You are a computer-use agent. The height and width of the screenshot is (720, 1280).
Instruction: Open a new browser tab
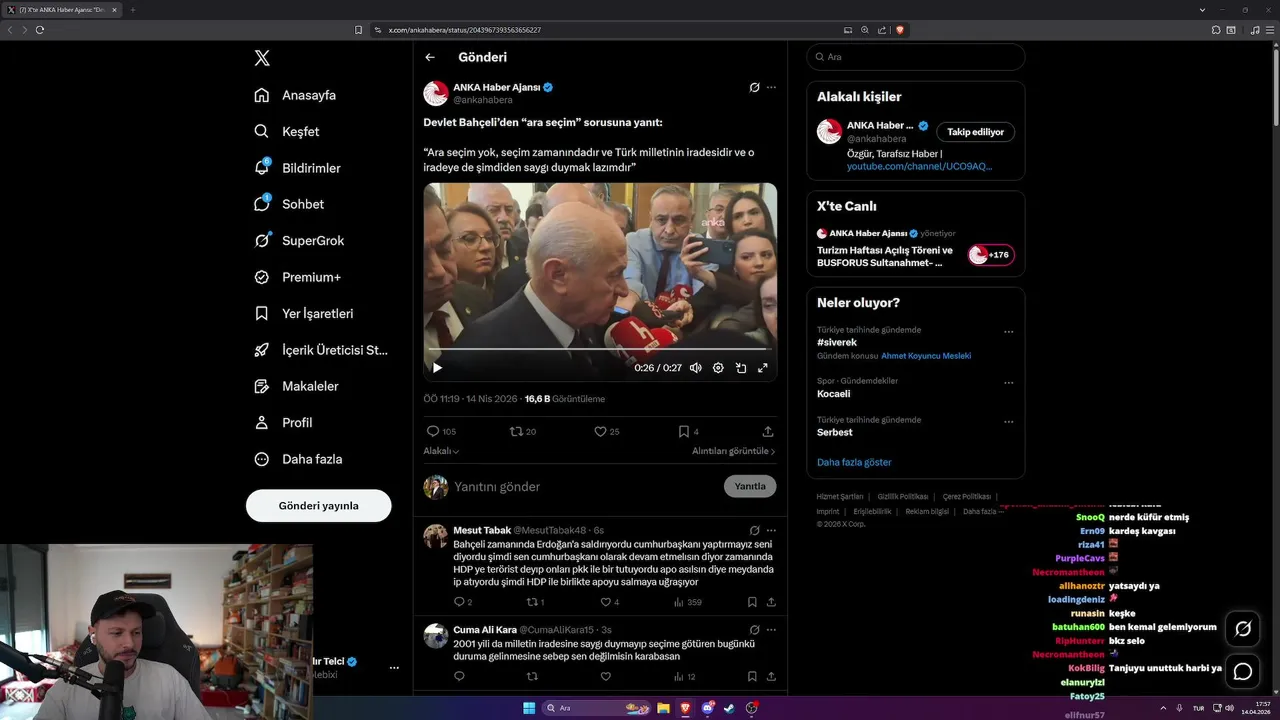[x=132, y=10]
